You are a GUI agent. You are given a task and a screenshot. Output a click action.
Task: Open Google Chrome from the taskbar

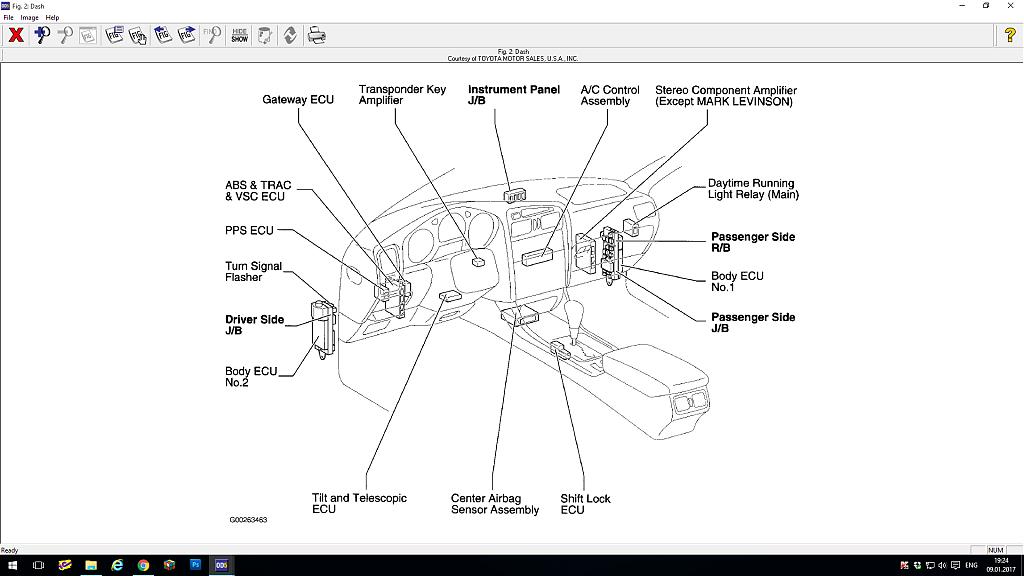pyautogui.click(x=143, y=565)
